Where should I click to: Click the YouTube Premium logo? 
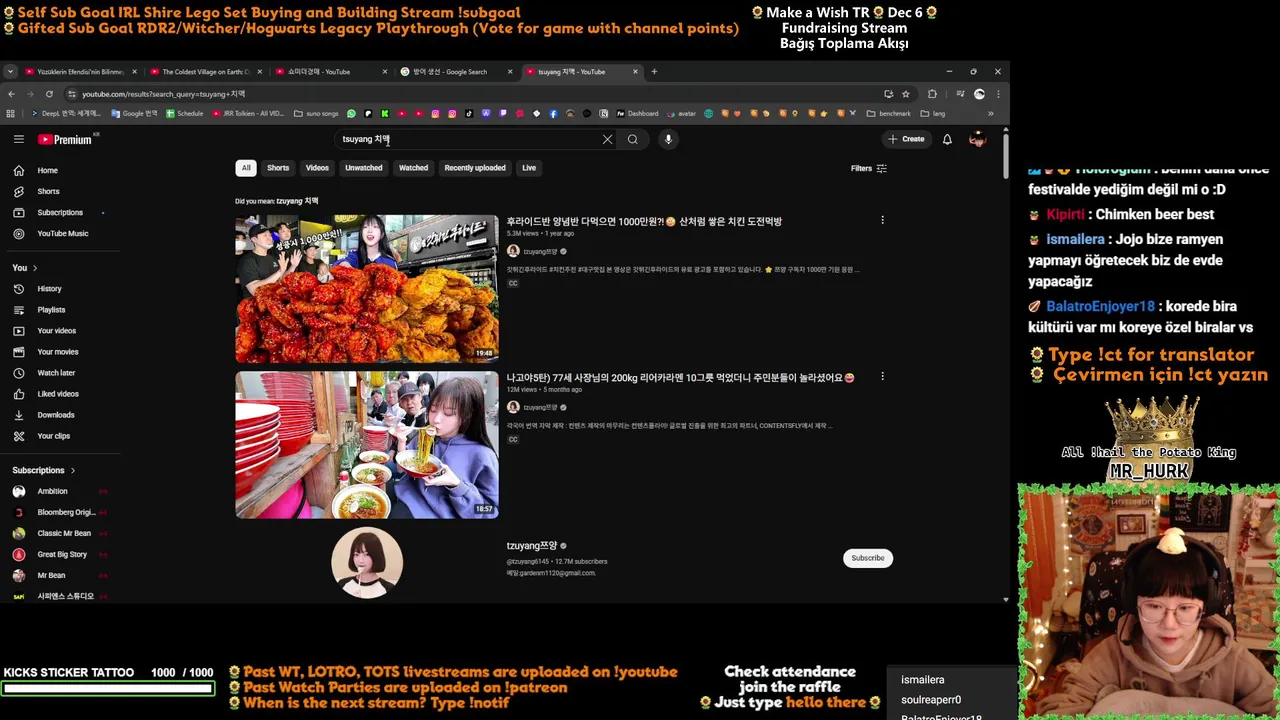(66, 140)
